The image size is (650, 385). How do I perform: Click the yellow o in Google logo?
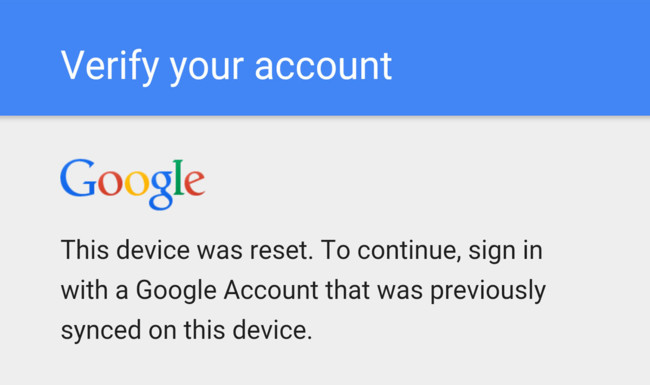(x=137, y=183)
